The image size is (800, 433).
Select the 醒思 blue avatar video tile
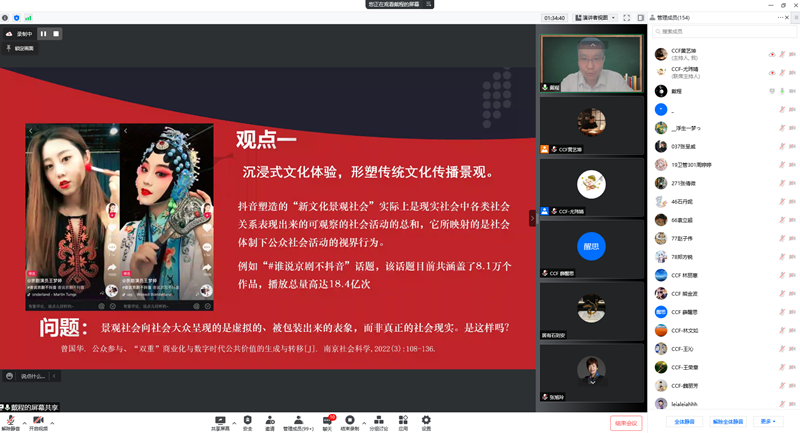(x=592, y=248)
